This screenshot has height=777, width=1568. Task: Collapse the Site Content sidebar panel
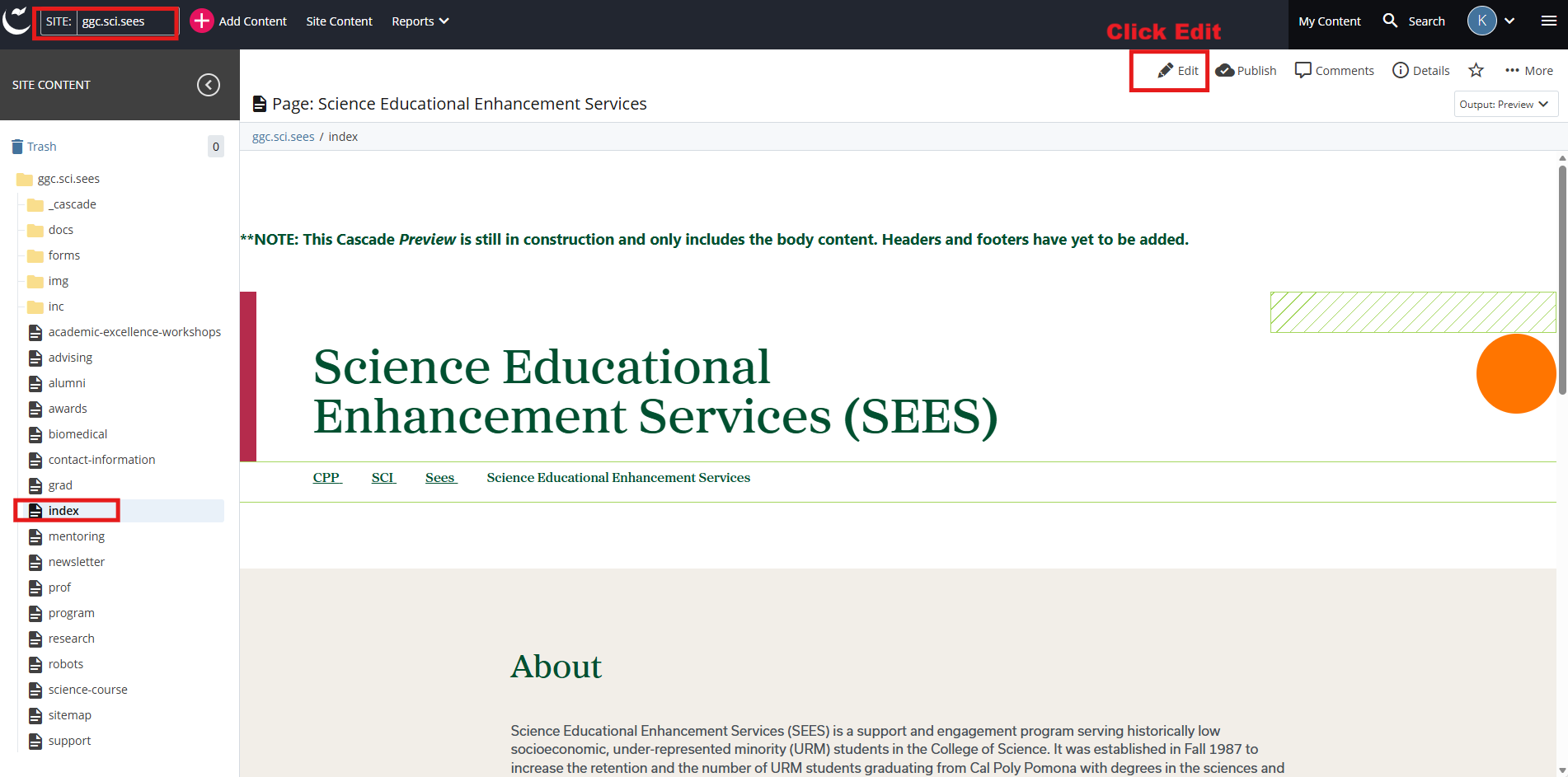click(x=209, y=85)
